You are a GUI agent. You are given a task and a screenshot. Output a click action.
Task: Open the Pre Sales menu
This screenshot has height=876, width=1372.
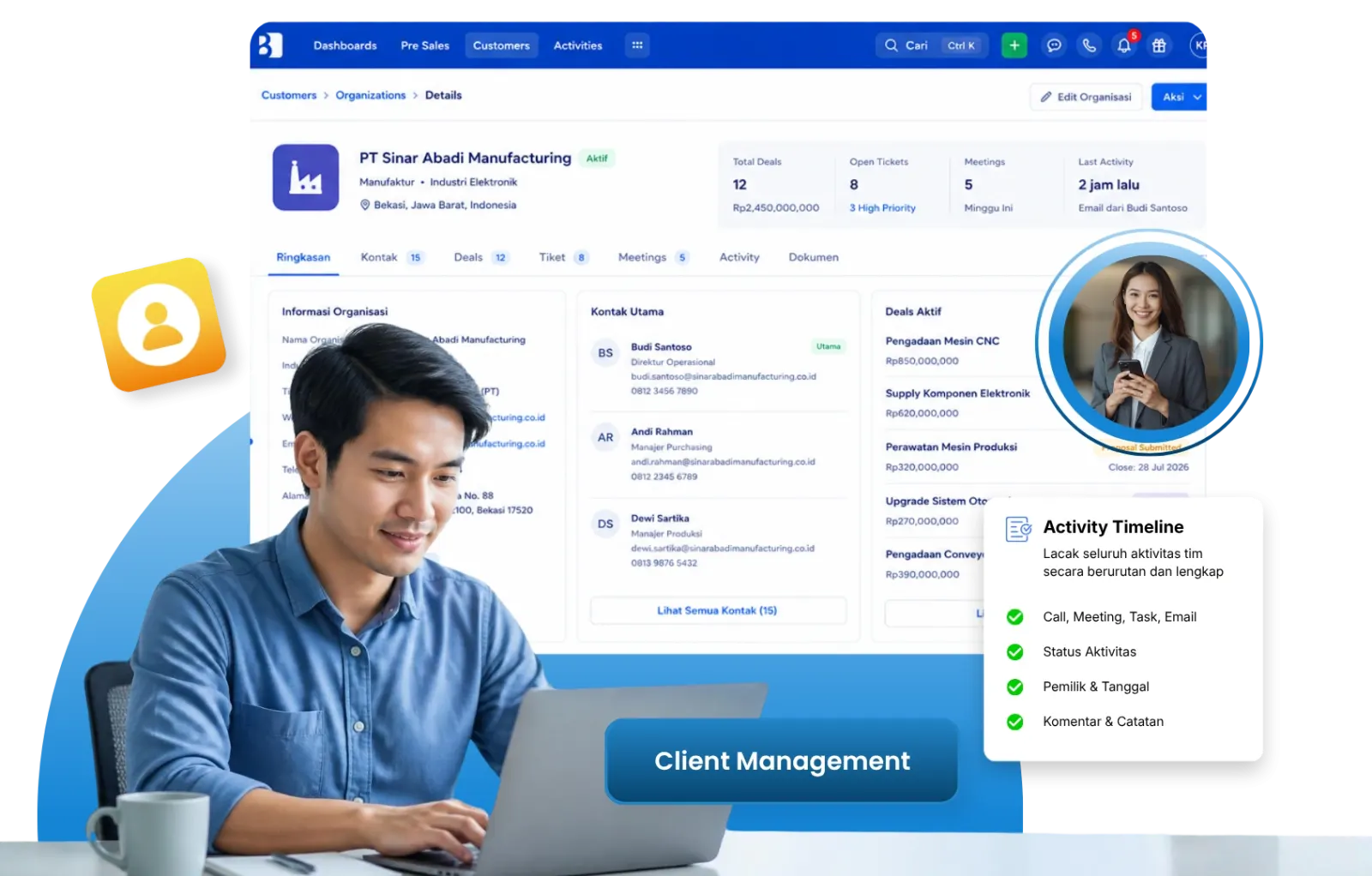[x=425, y=45]
